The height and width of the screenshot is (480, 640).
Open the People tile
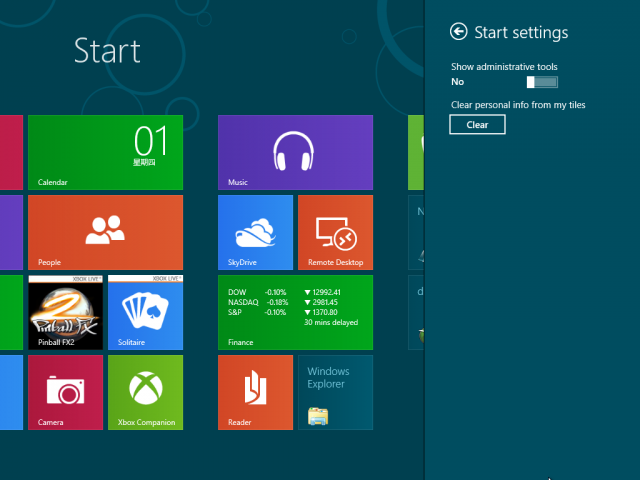point(105,232)
